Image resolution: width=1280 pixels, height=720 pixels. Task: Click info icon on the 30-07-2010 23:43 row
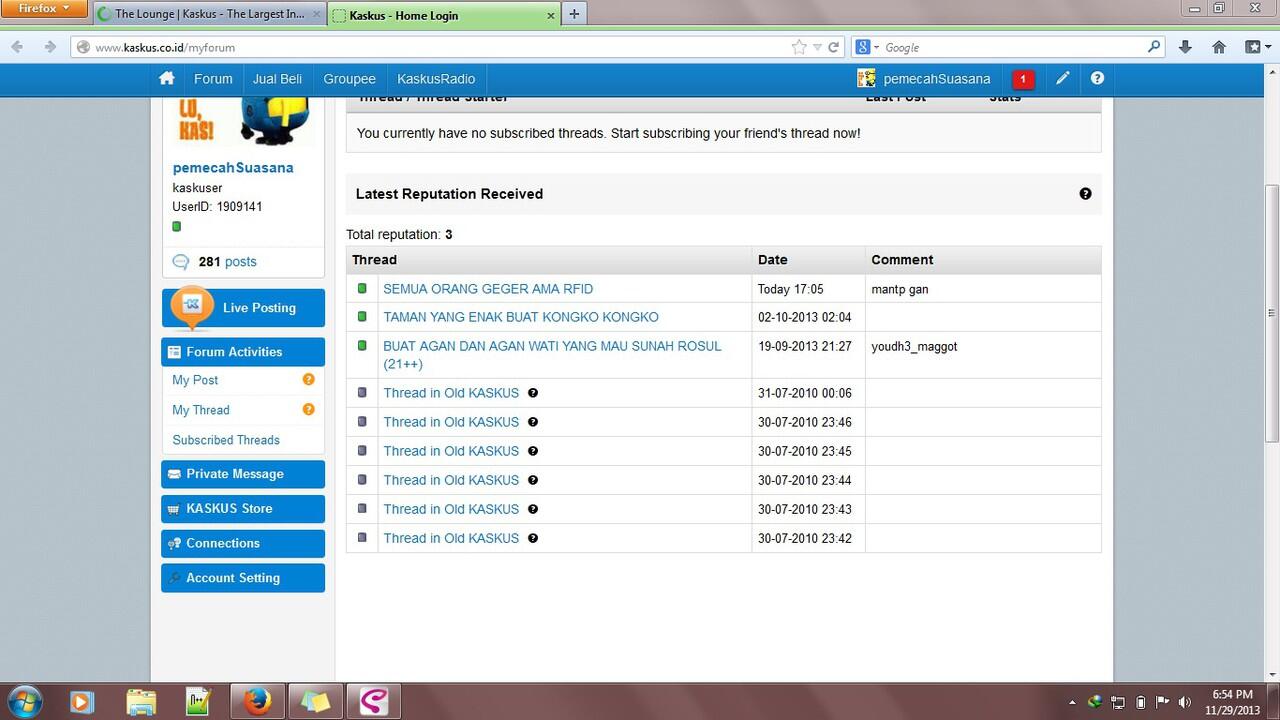pos(533,509)
